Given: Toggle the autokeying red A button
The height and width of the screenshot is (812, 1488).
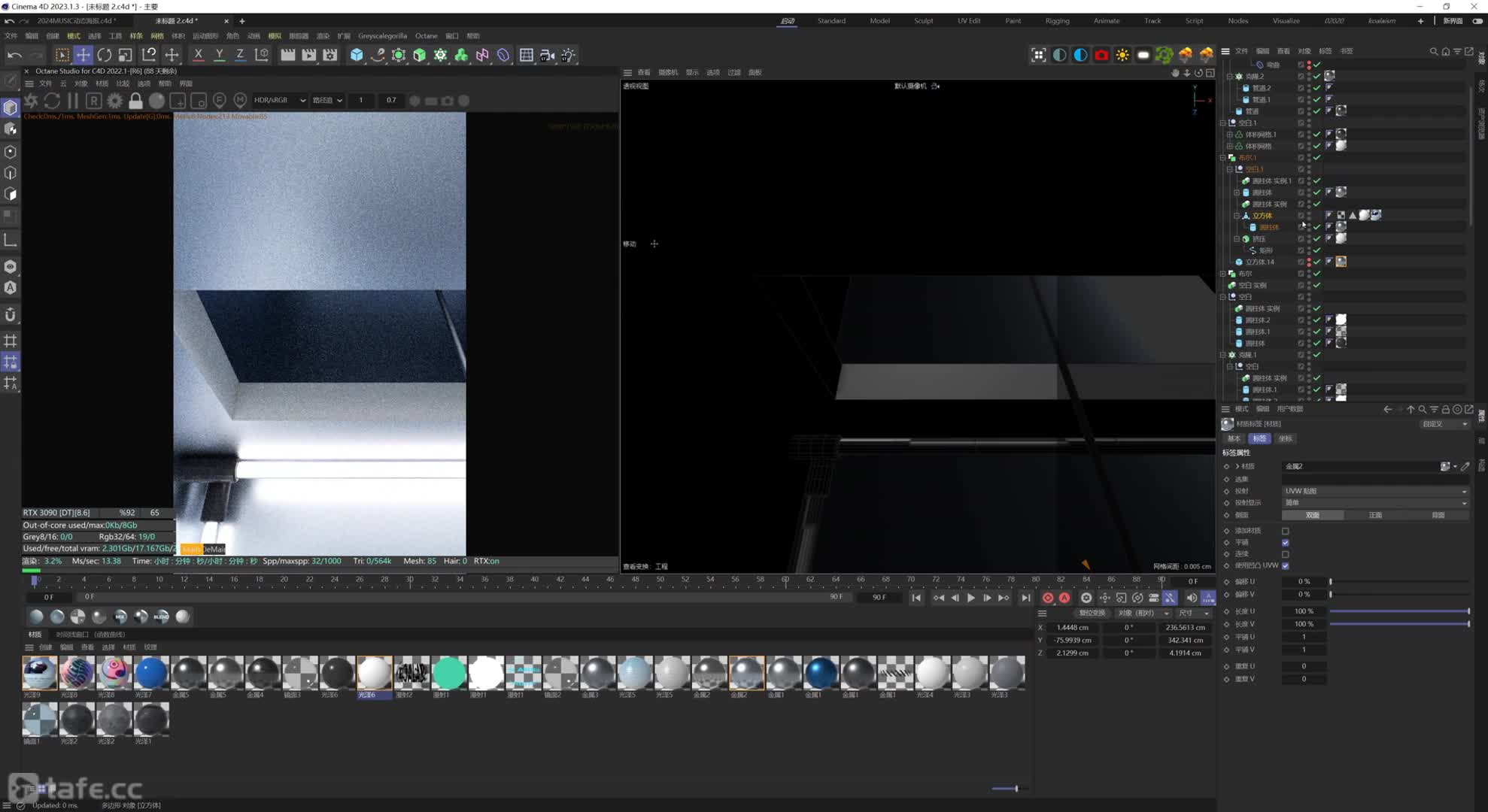Looking at the screenshot, I should (x=1064, y=598).
